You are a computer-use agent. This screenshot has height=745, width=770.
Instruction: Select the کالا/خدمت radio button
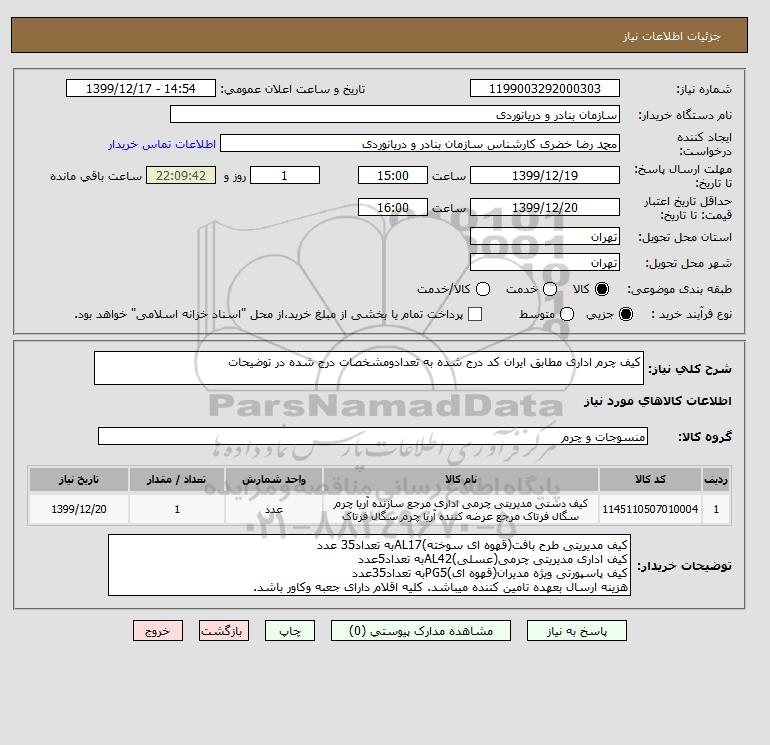pos(483,289)
